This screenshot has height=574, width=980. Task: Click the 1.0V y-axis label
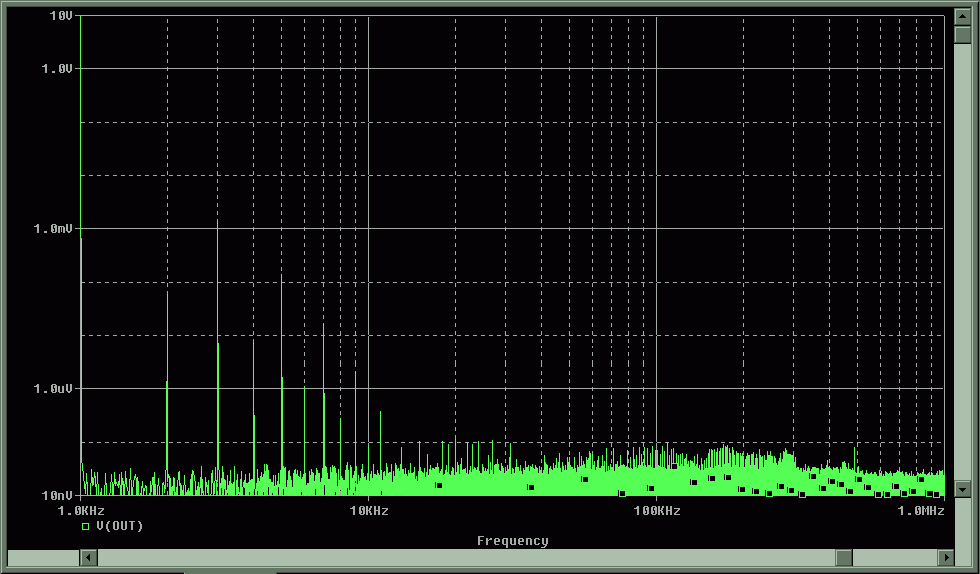pyautogui.click(x=56, y=68)
